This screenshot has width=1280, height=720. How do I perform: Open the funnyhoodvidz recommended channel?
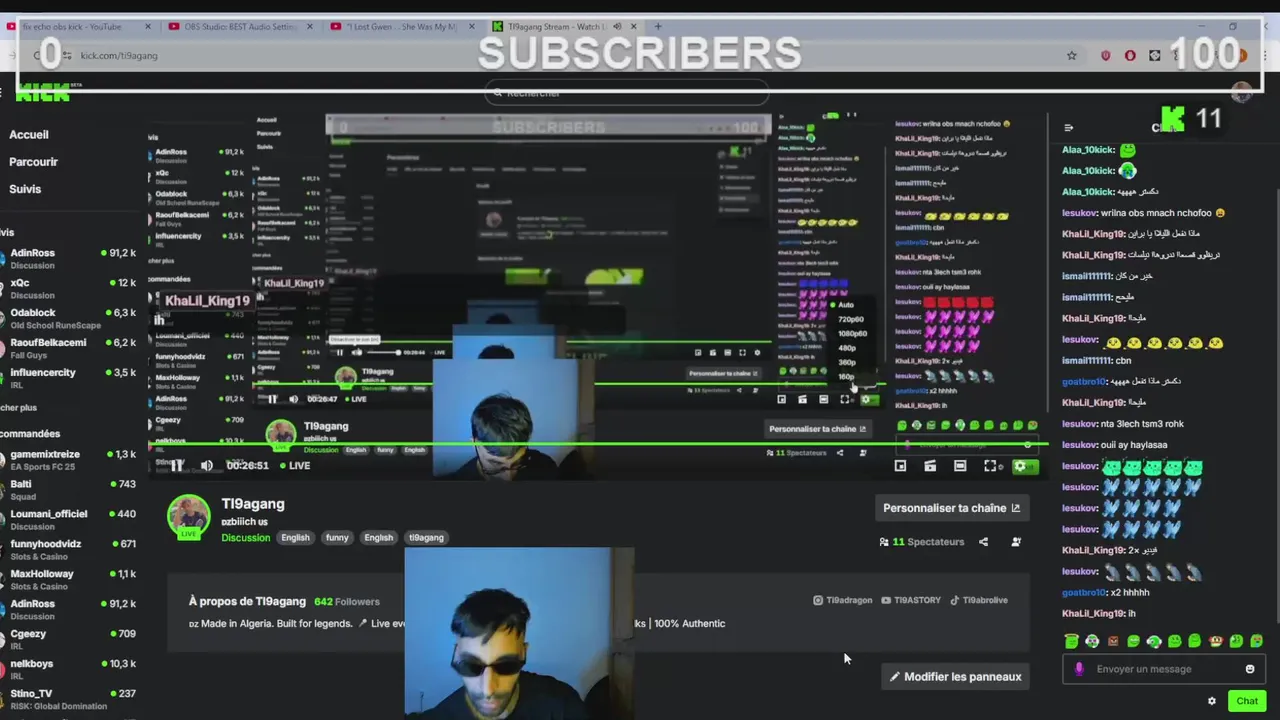pyautogui.click(x=70, y=550)
